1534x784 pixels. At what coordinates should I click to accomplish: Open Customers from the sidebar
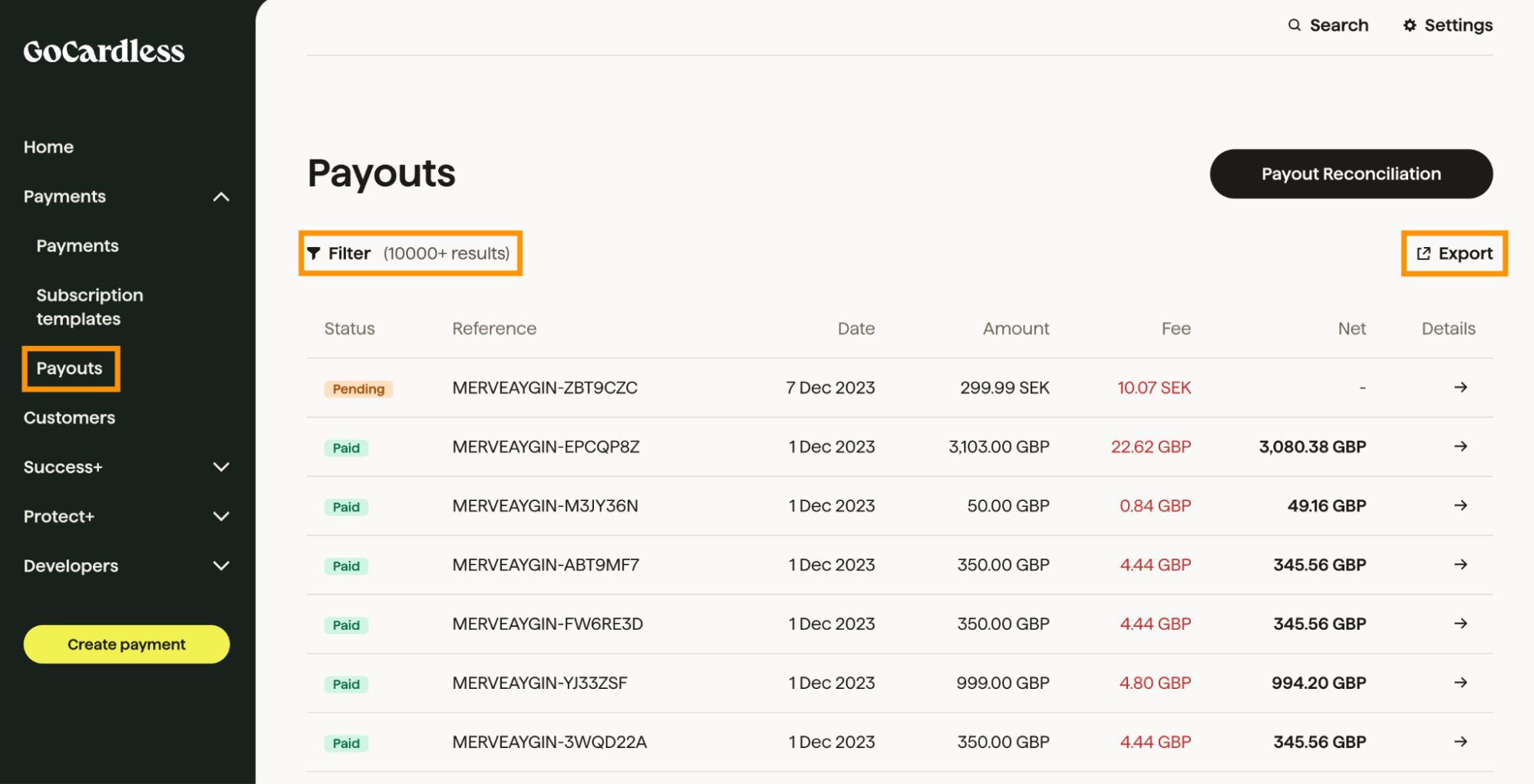pyautogui.click(x=69, y=417)
